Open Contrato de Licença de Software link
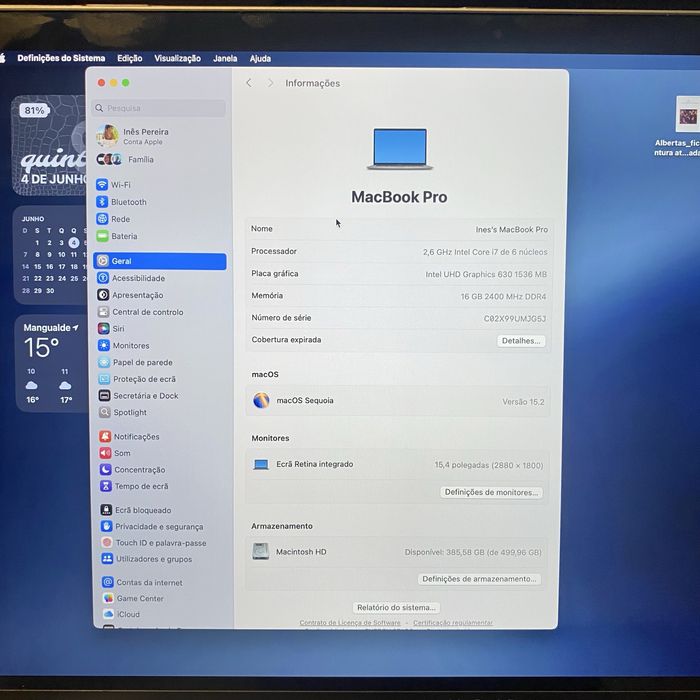700x700 pixels. coord(350,623)
